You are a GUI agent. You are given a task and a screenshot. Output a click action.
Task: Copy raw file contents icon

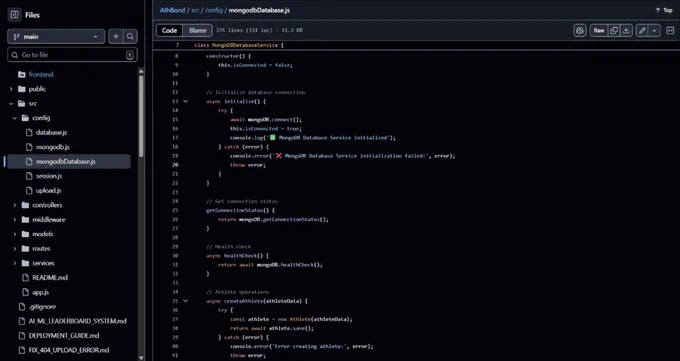614,30
